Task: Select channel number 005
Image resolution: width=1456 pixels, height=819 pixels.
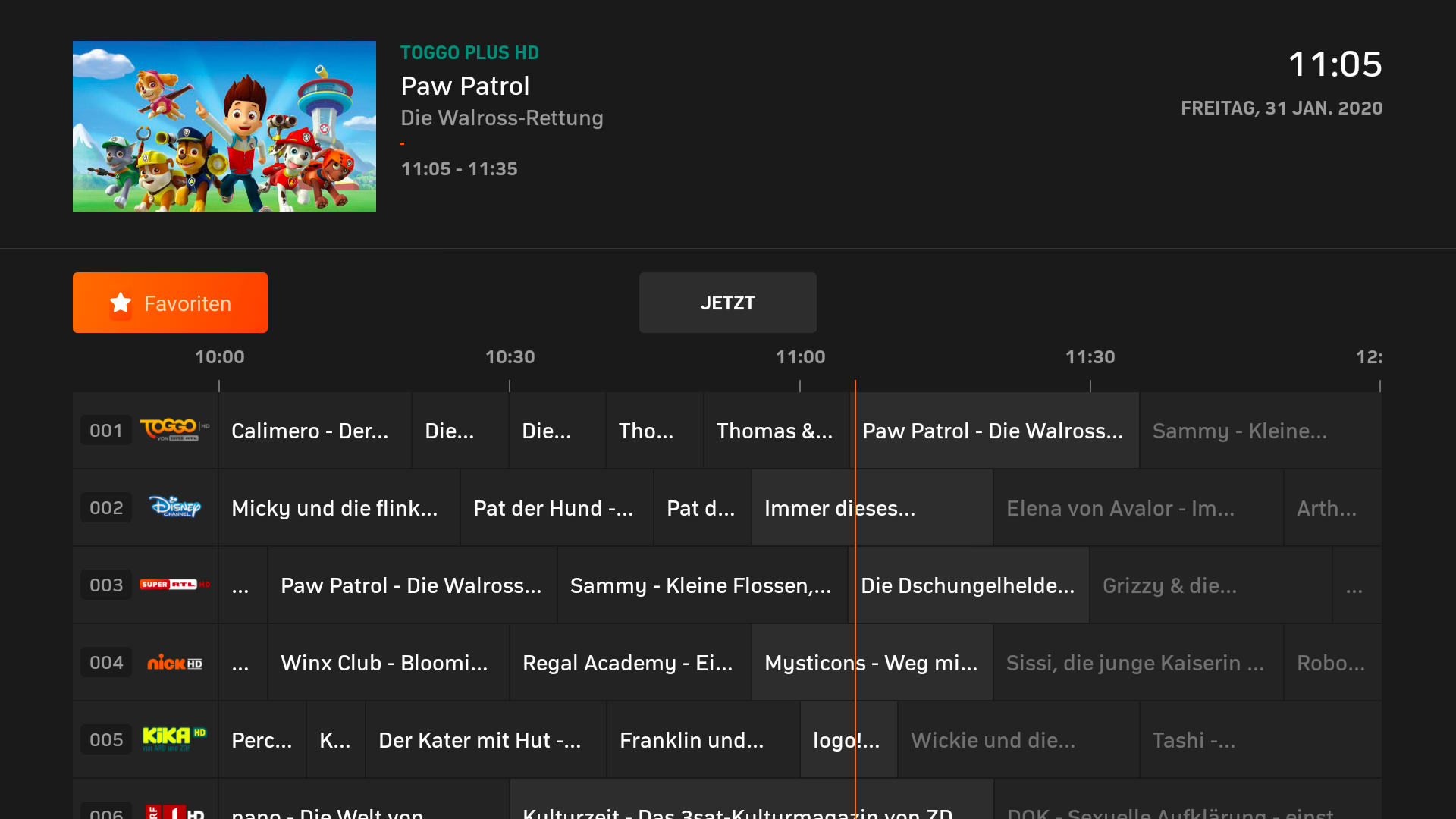Action: [x=106, y=740]
